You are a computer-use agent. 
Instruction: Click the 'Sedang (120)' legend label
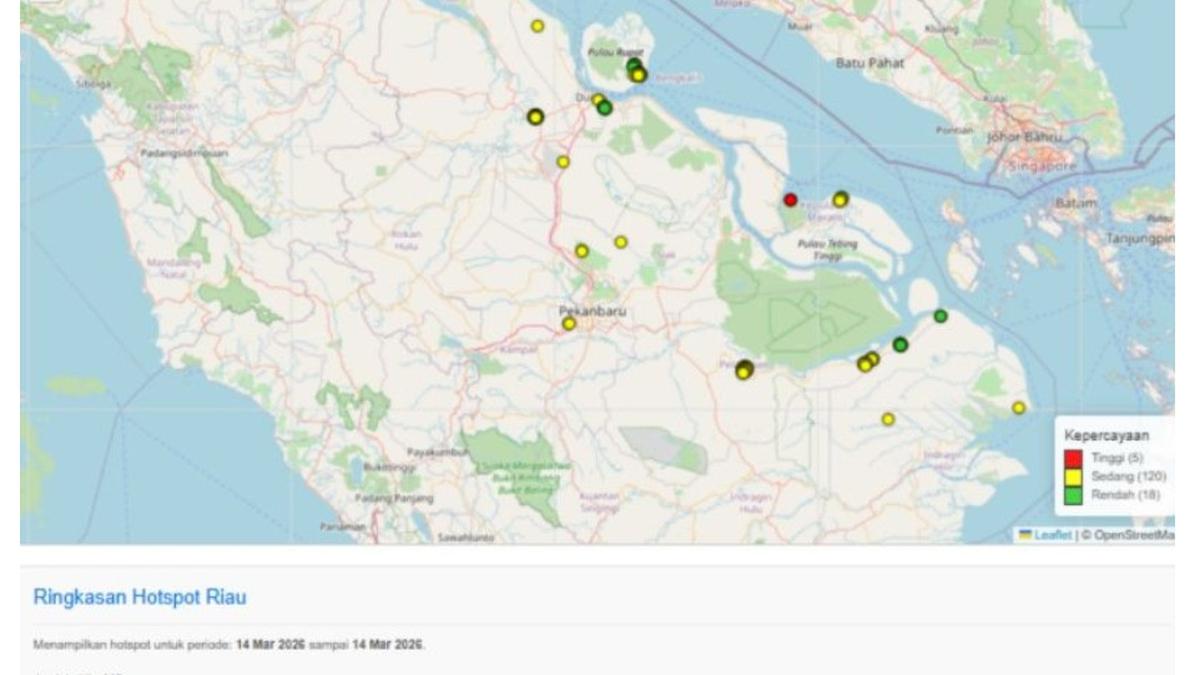click(1128, 477)
